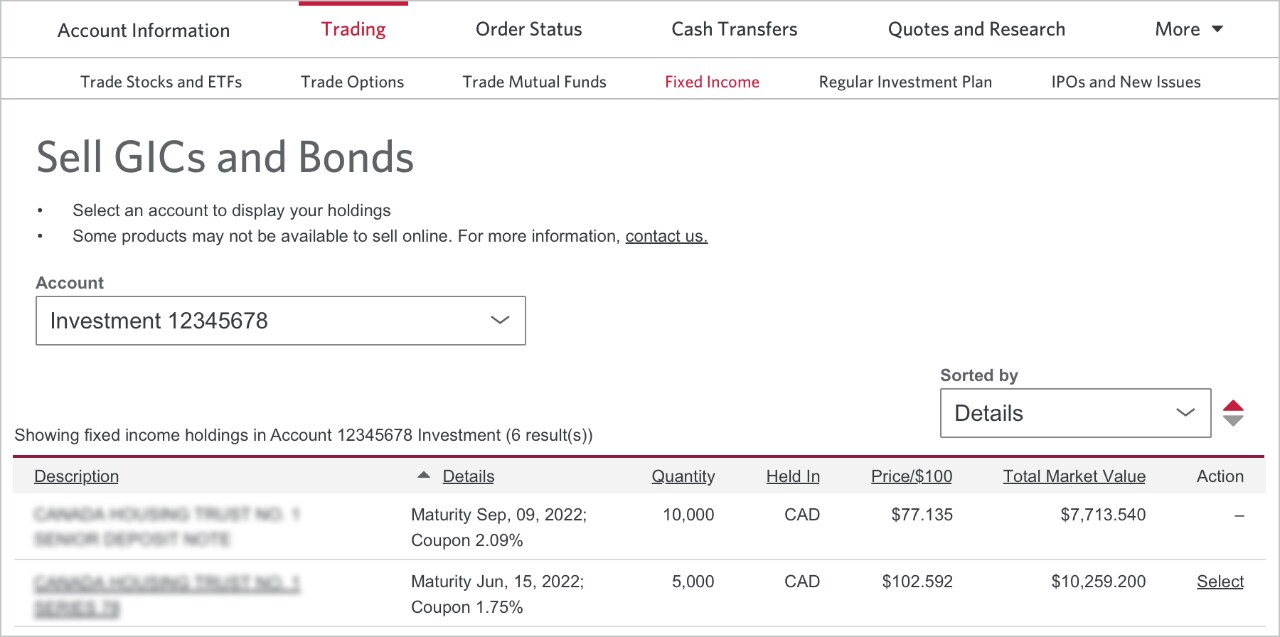1280x637 pixels.
Task: Go to Trade Mutual Funds
Action: pyautogui.click(x=534, y=82)
